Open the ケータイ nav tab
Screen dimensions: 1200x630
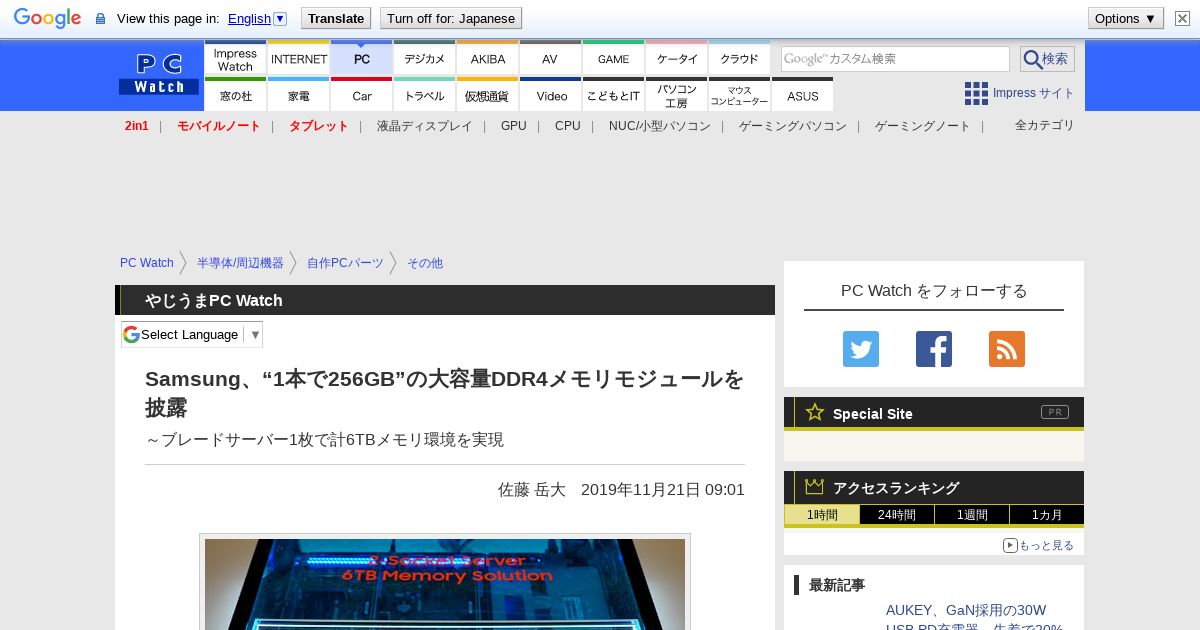pos(677,59)
